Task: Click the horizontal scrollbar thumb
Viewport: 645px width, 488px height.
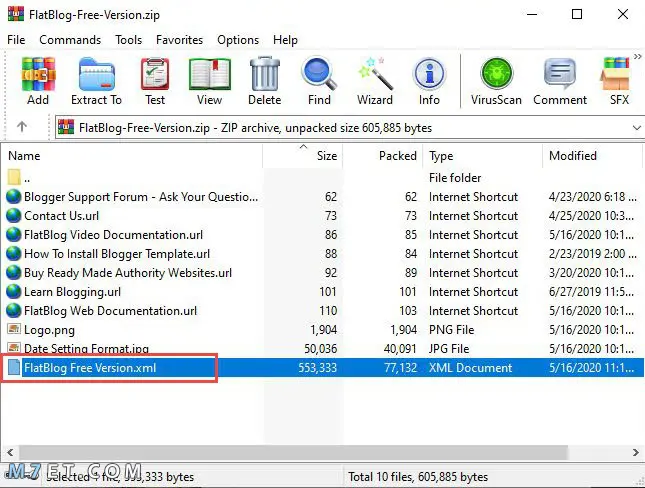Action: pos(293,452)
